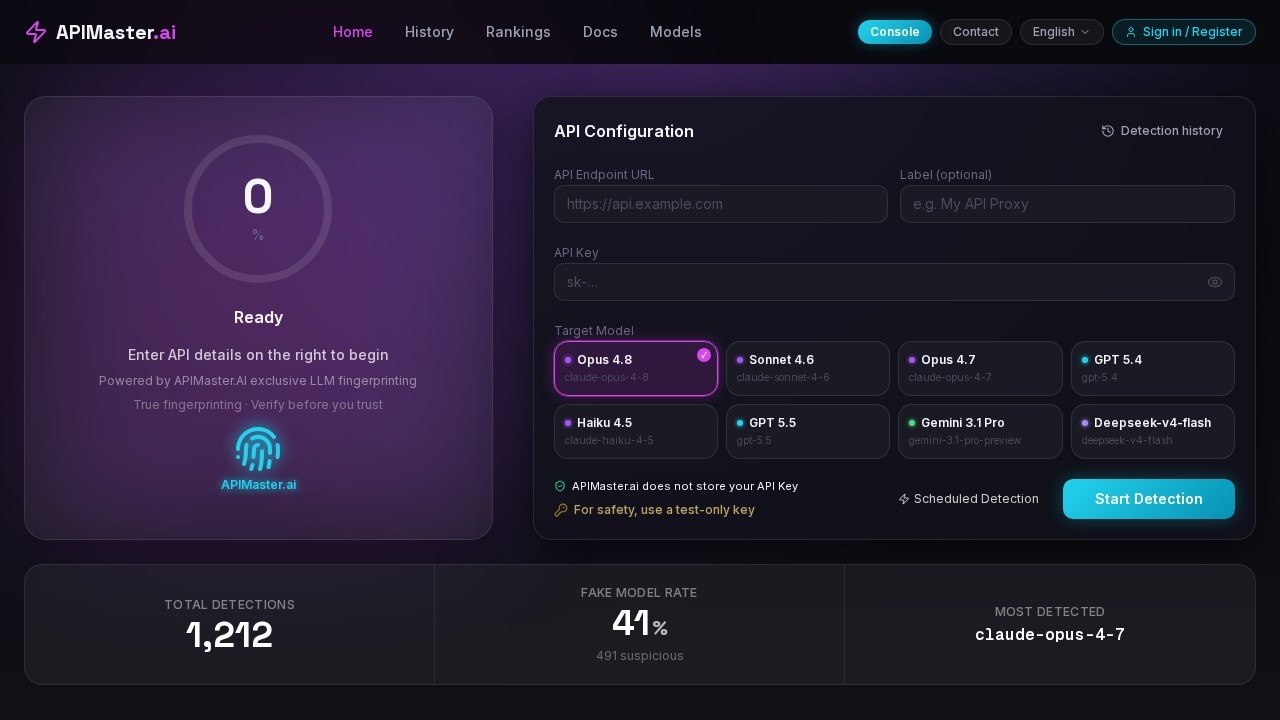1280x720 pixels.
Task: Click the shield icon next to storage notice
Action: [x=560, y=486]
